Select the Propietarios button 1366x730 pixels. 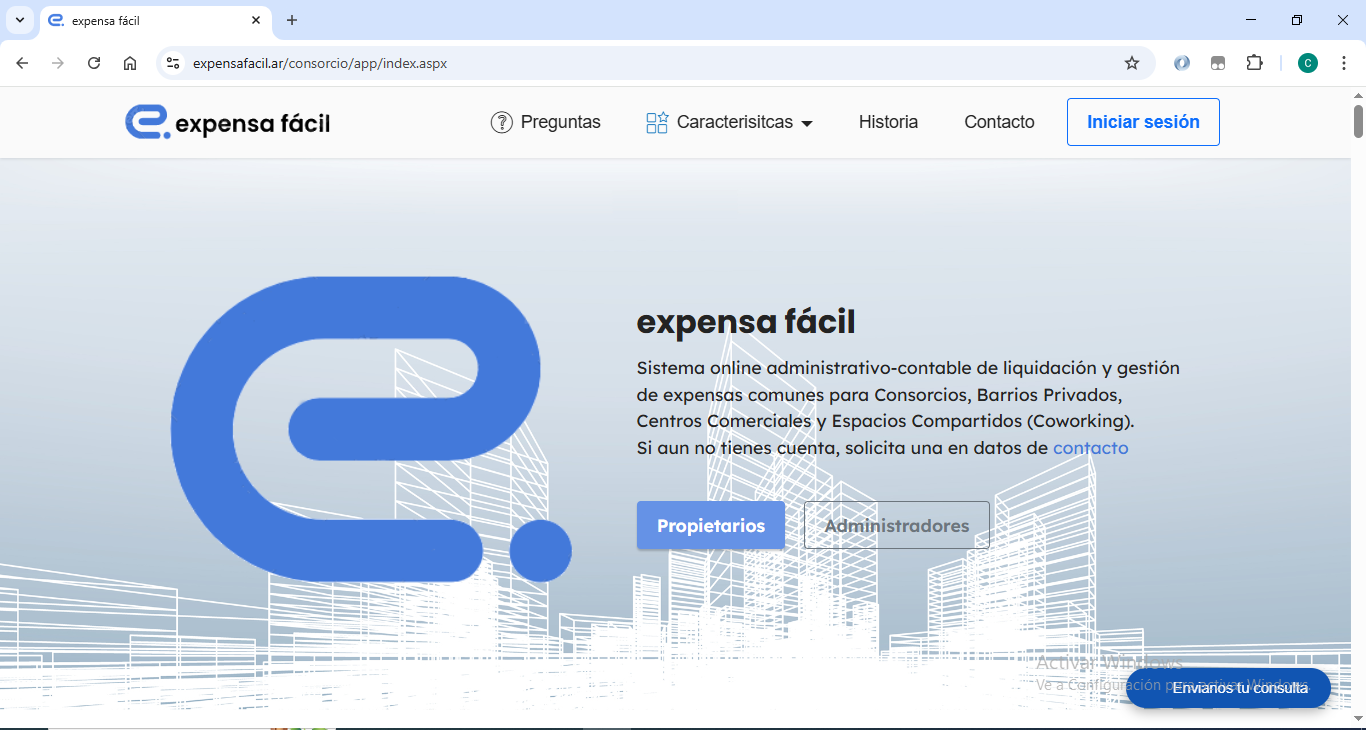pos(710,526)
